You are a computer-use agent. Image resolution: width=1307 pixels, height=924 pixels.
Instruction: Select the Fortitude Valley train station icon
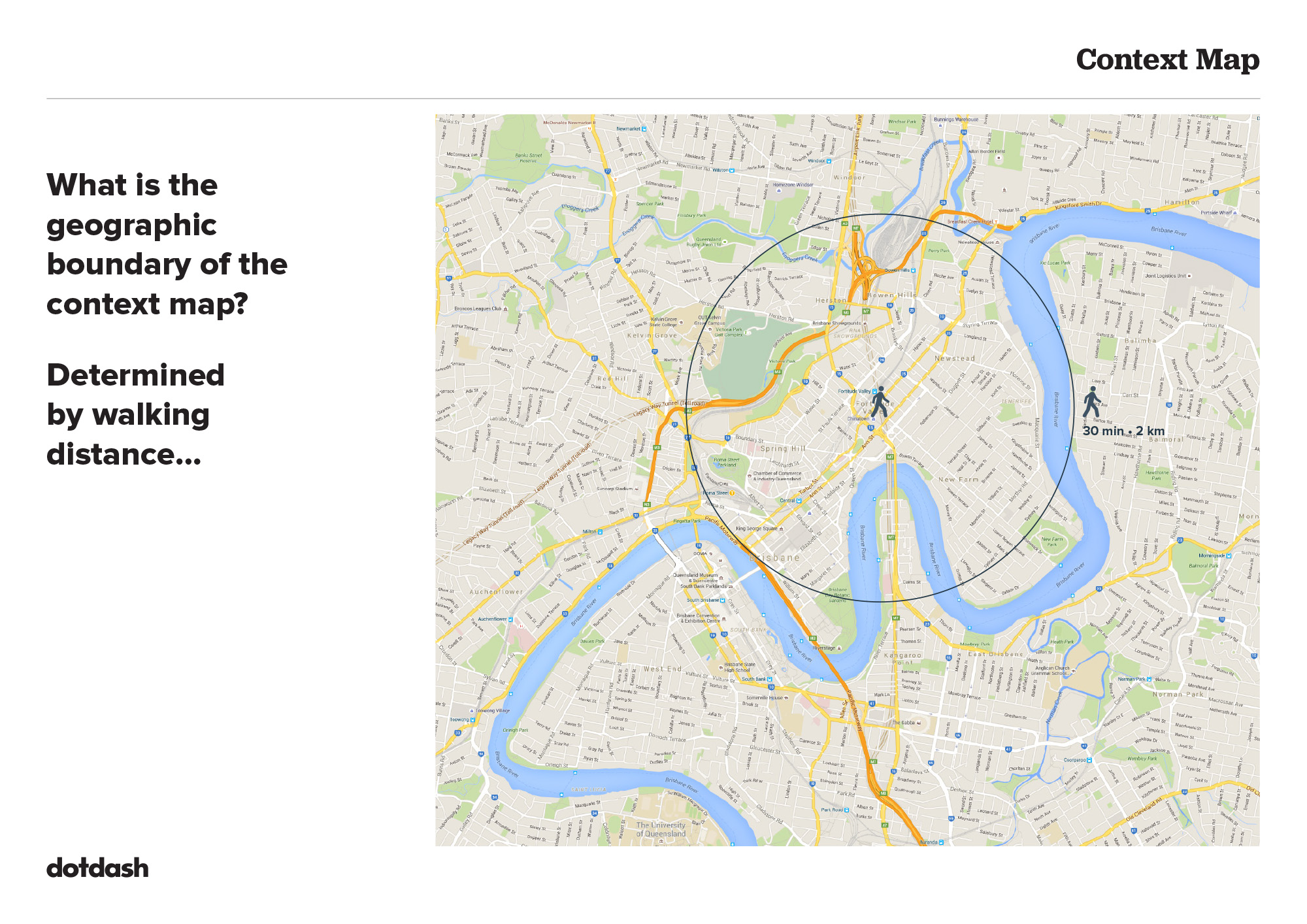point(874,391)
